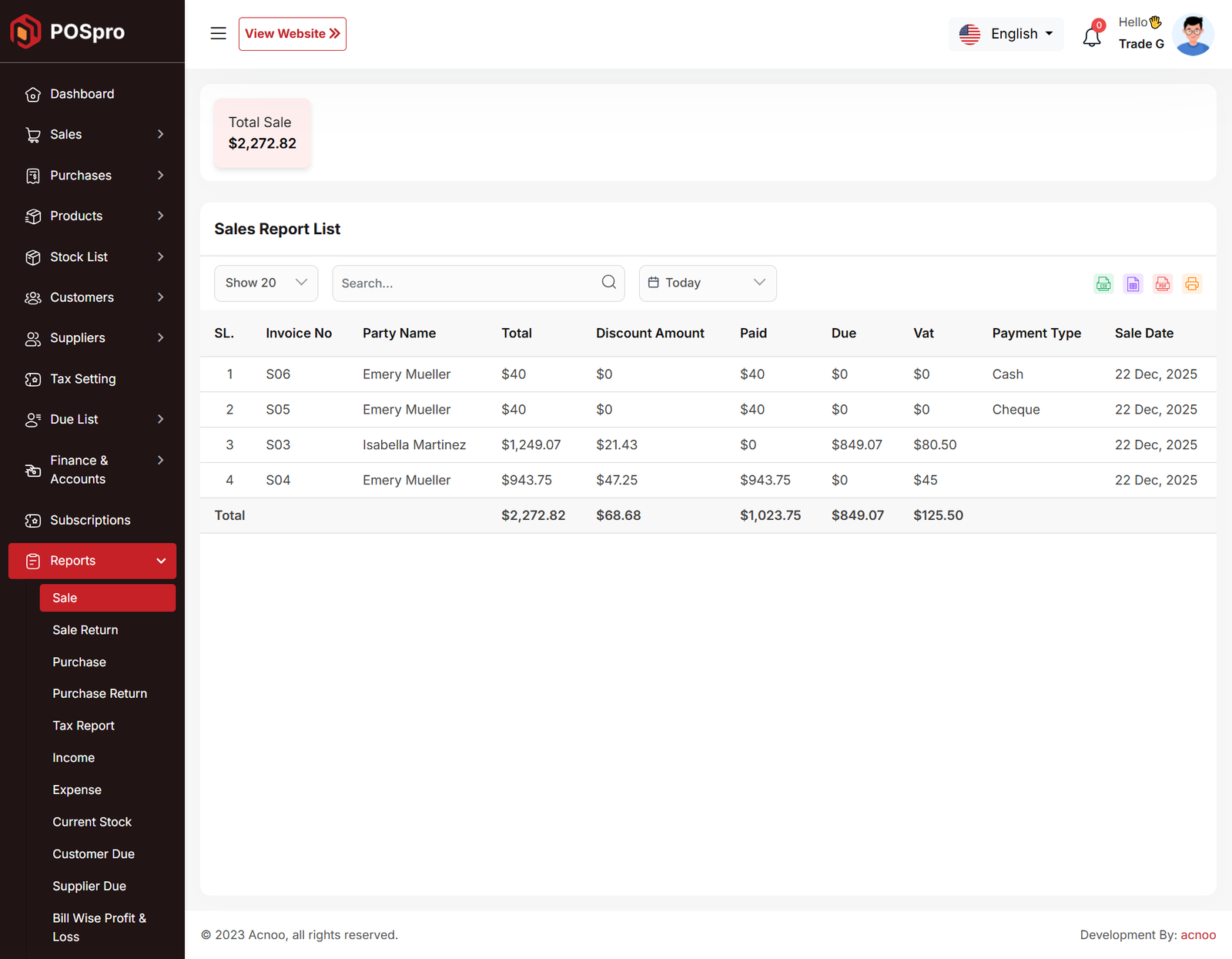Open Dashboard from the sidebar
Image resolution: width=1232 pixels, height=959 pixels.
point(82,94)
